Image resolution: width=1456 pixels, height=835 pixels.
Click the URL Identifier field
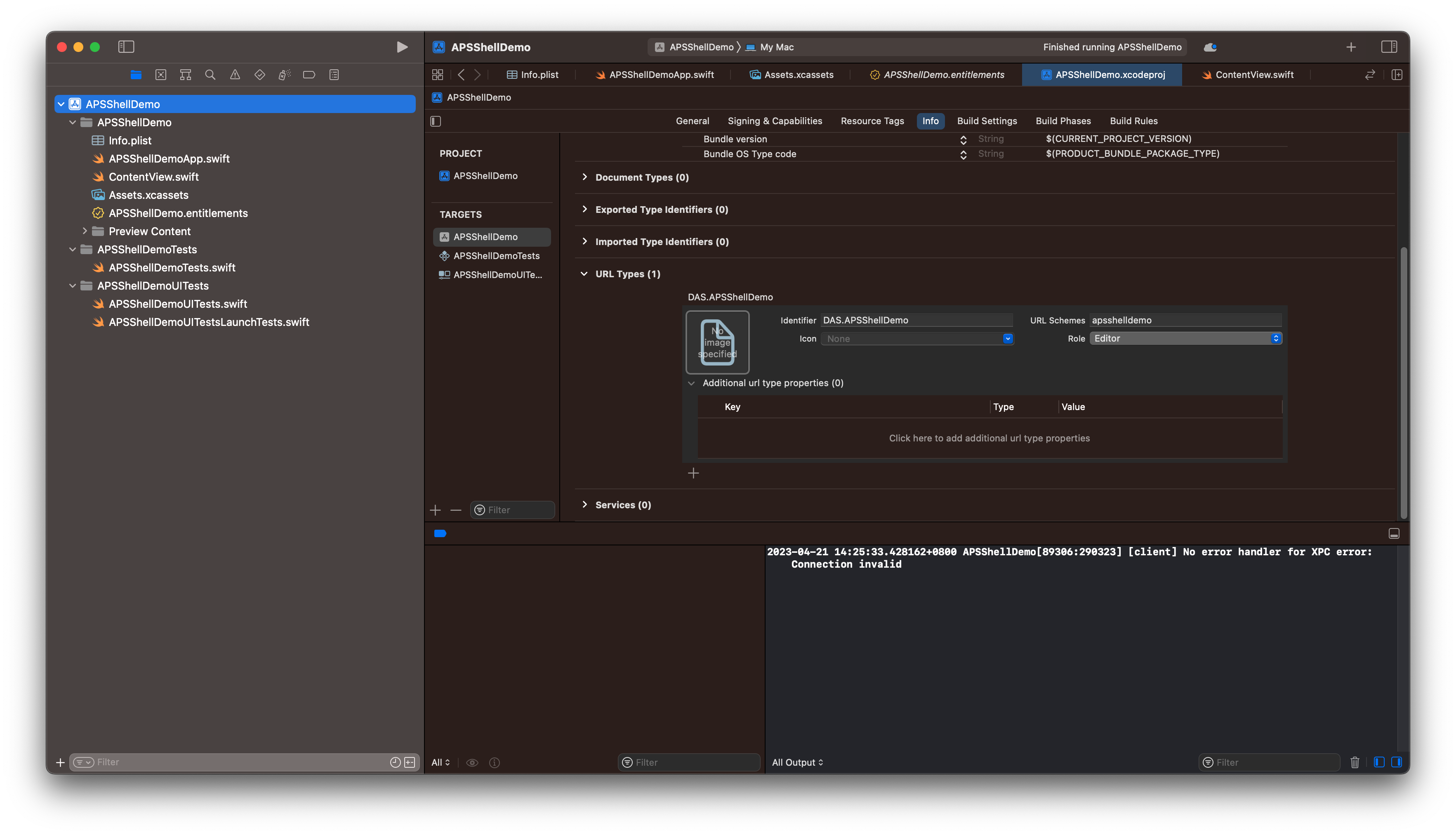[917, 320]
